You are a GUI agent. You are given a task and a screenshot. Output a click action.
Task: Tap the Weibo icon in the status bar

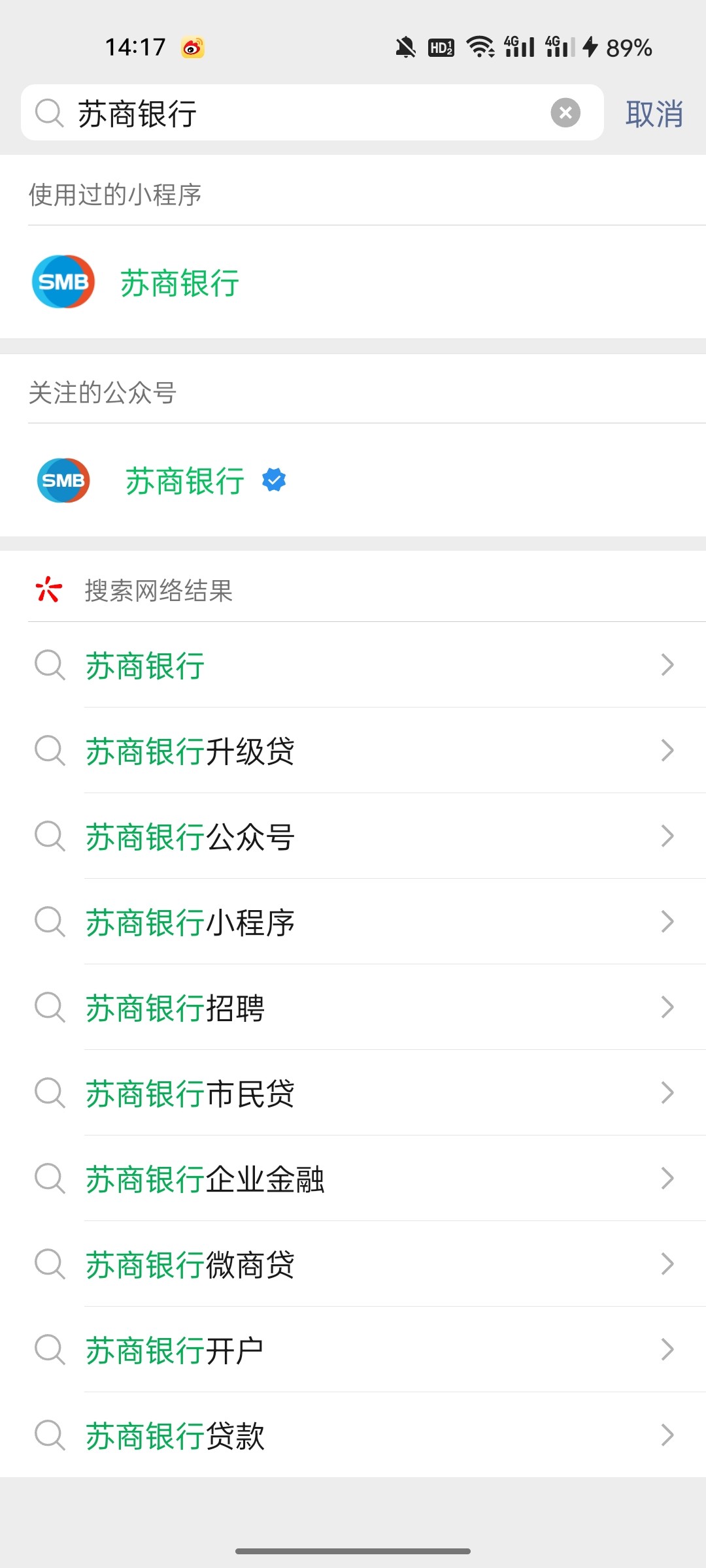click(193, 48)
